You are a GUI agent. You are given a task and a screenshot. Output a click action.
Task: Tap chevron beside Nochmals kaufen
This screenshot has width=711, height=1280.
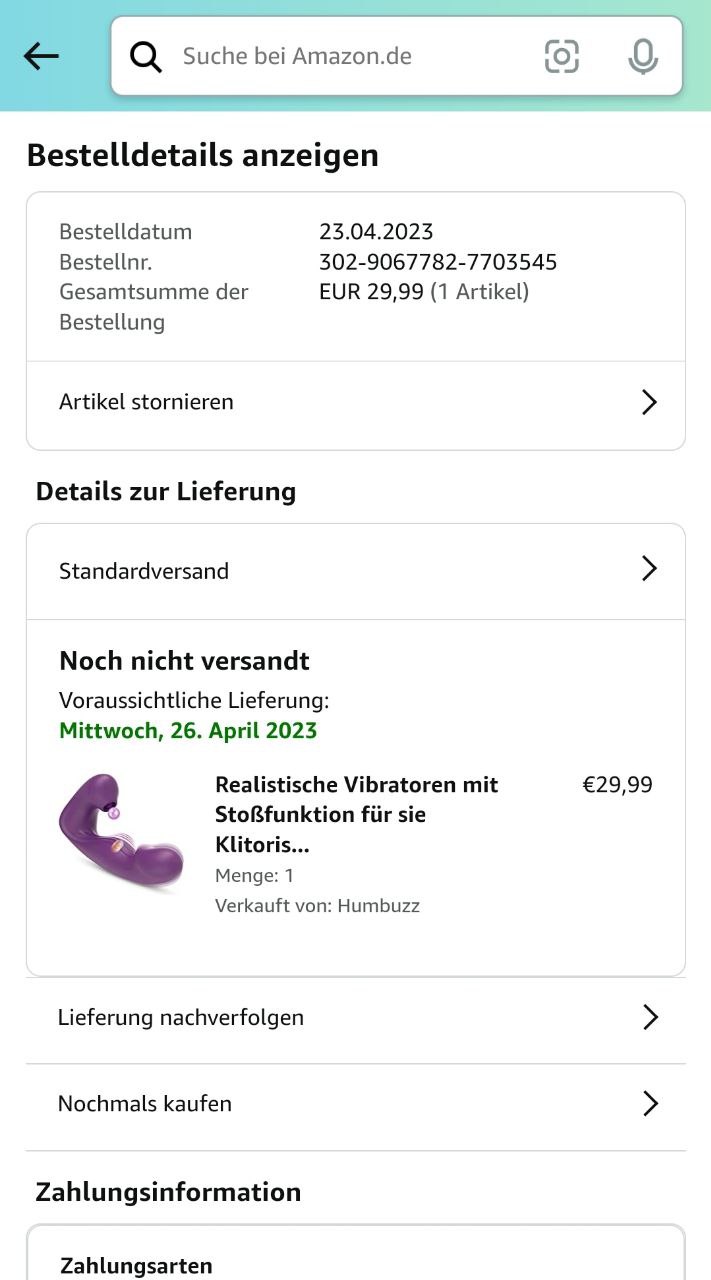650,1104
